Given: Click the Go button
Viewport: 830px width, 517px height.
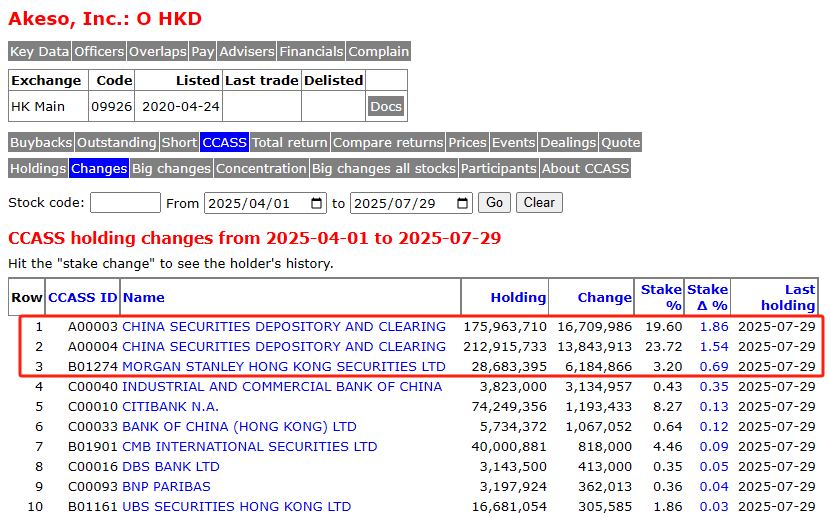Looking at the screenshot, I should [494, 203].
